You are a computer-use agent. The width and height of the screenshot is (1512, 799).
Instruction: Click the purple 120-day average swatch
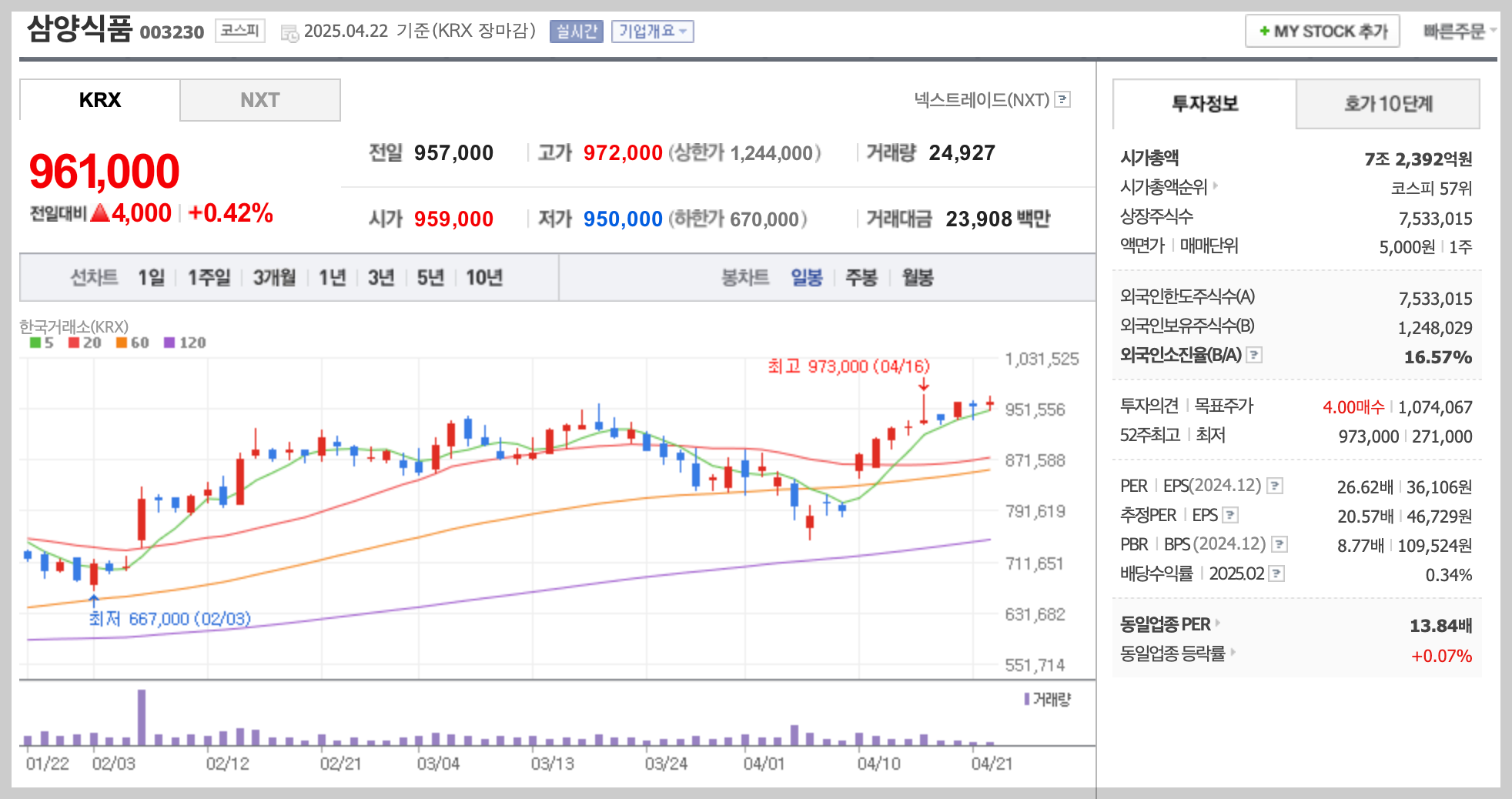click(169, 343)
